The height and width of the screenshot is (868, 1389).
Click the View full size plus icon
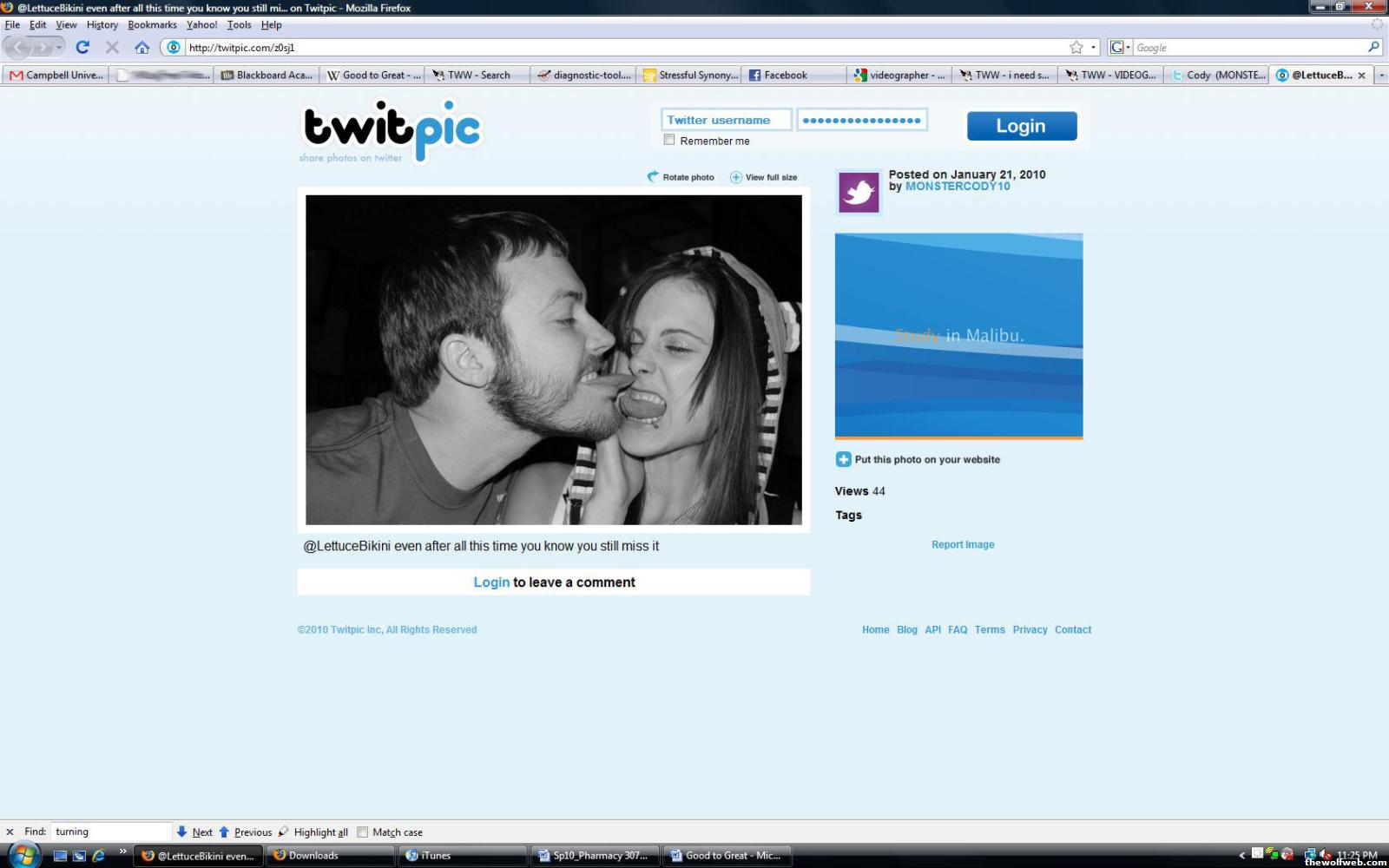736,177
